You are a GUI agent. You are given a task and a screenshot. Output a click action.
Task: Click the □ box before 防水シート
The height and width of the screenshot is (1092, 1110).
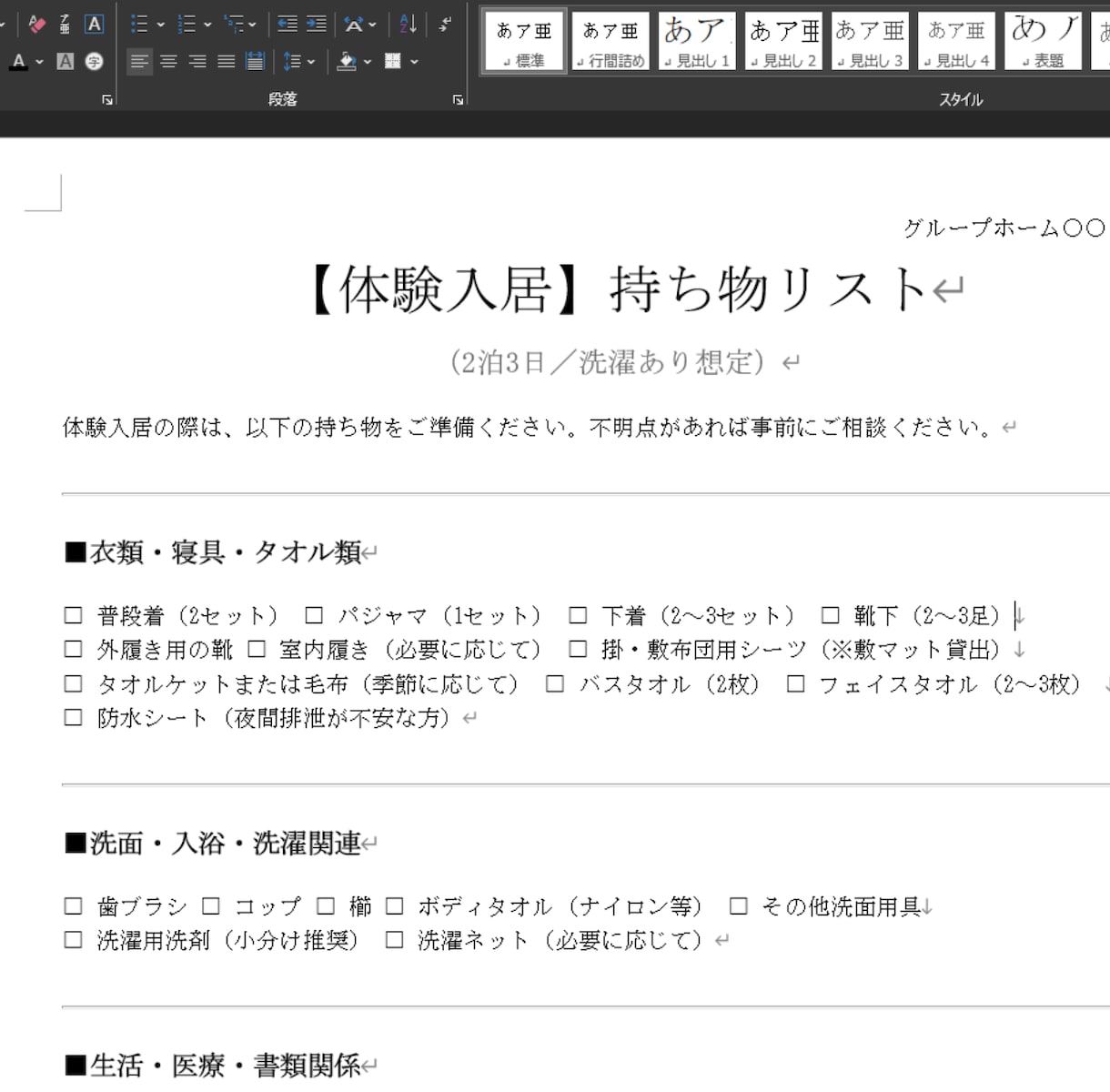tap(74, 718)
